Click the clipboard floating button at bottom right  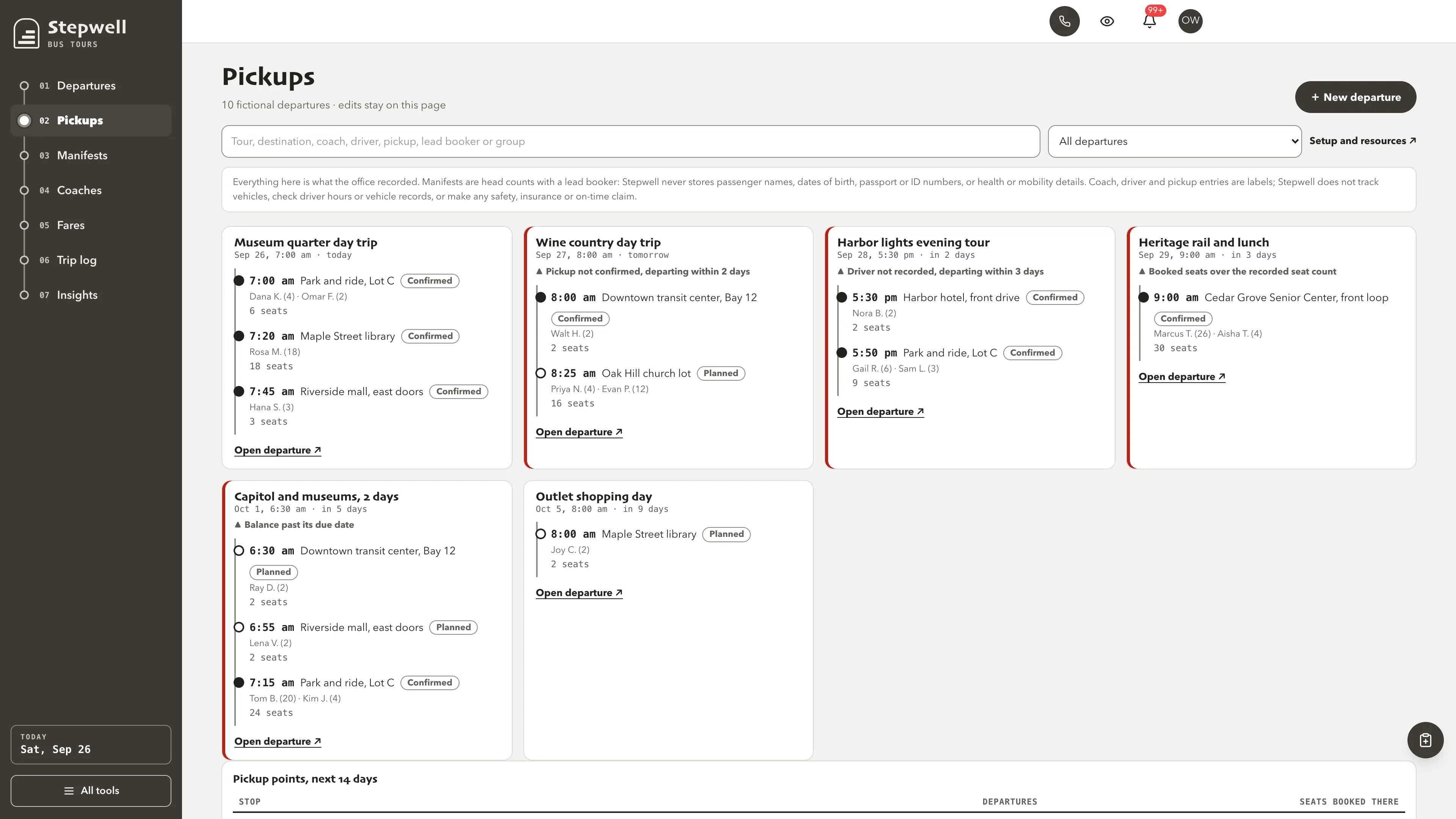coord(1425,740)
